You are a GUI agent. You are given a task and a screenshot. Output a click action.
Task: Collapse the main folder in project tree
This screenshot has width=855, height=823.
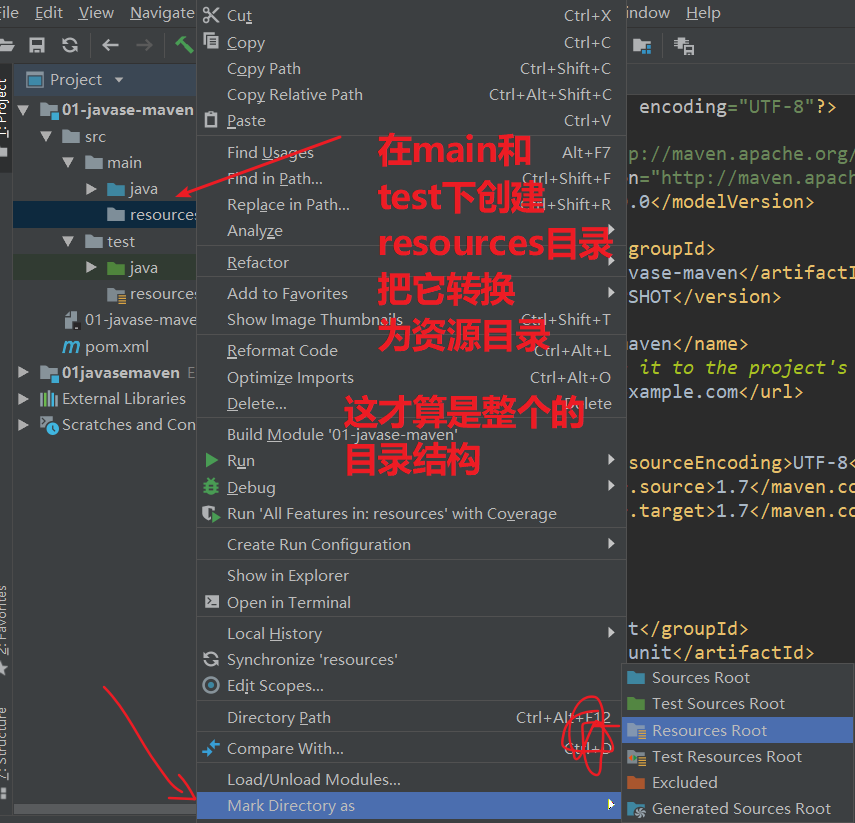pos(68,162)
